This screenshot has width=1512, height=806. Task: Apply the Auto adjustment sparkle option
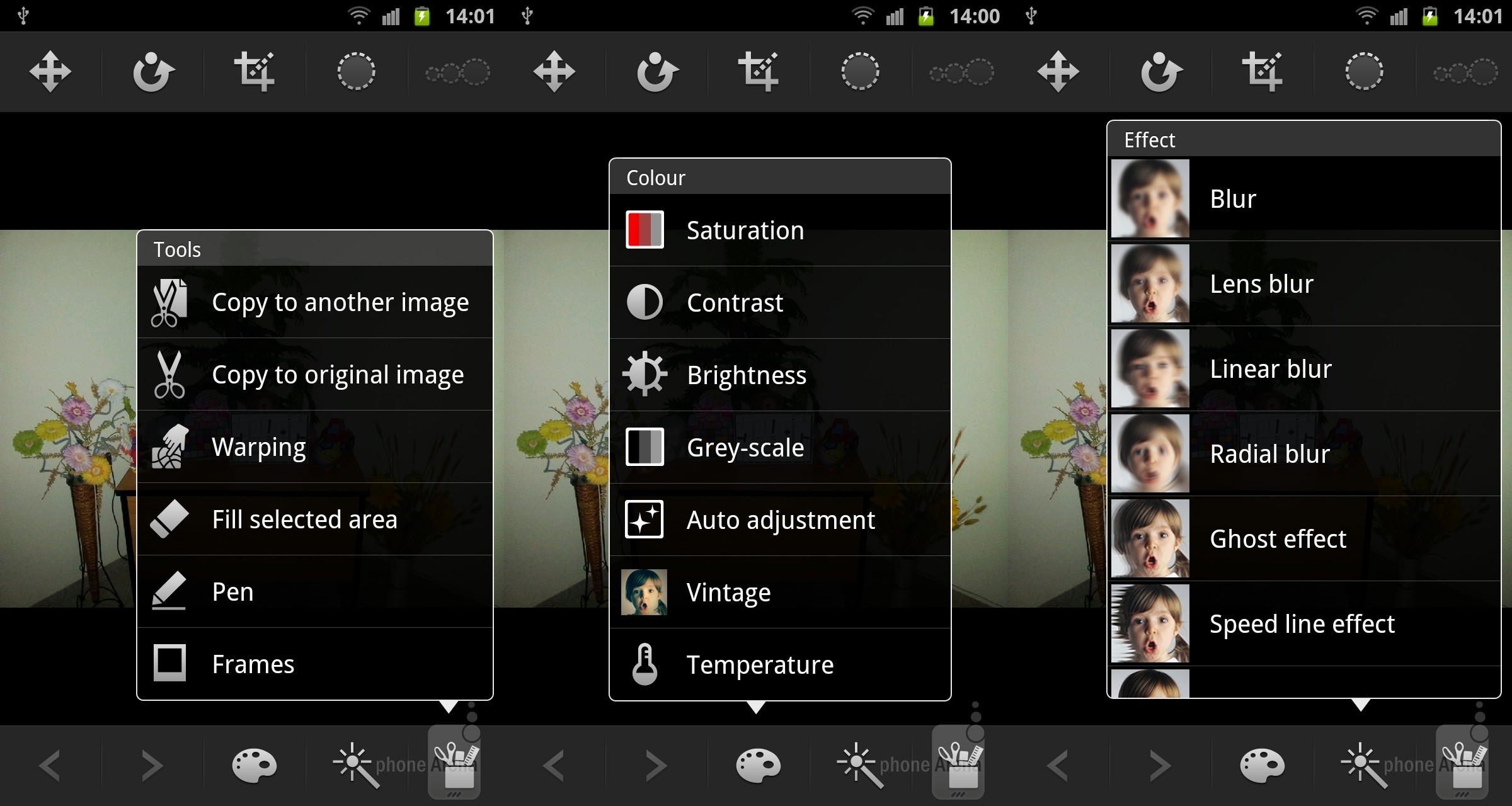click(780, 520)
